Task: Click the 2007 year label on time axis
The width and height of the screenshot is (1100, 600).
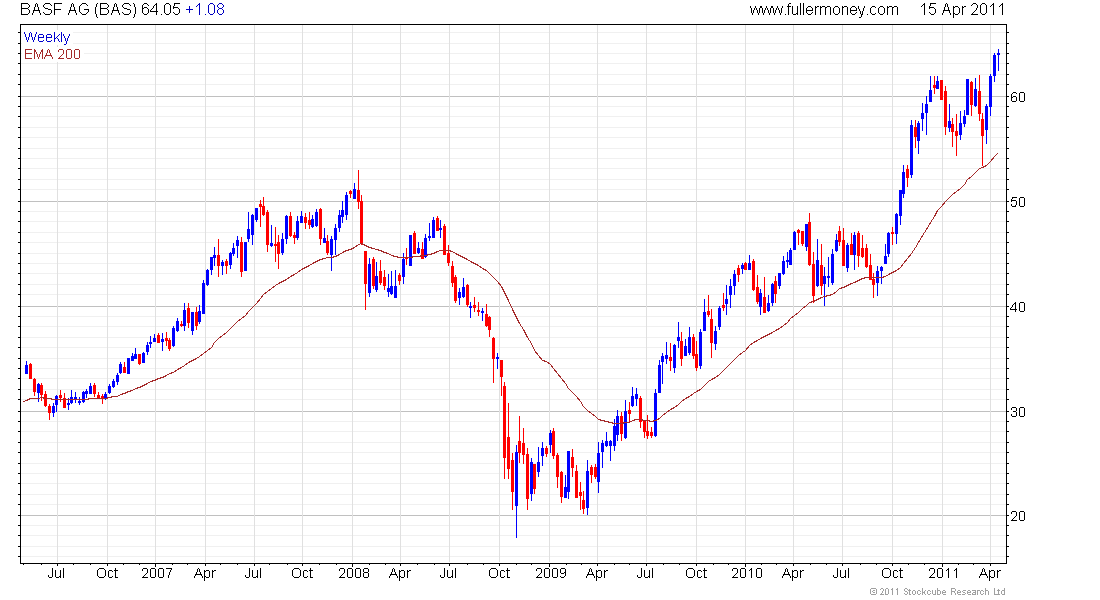Action: click(x=156, y=573)
